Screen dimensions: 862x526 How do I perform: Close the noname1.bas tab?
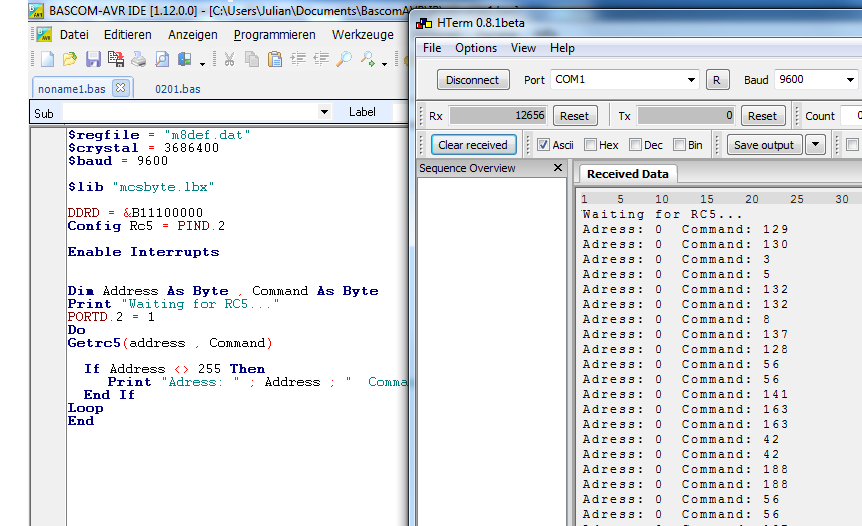click(121, 87)
